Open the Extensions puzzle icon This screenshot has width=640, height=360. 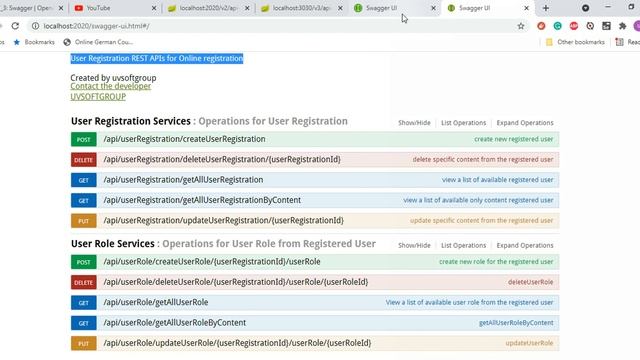622,26
